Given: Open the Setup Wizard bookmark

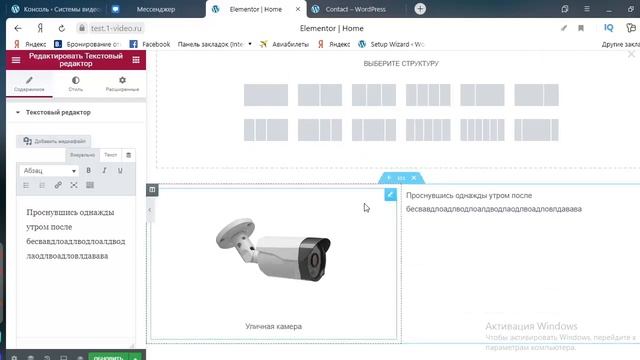Looking at the screenshot, I should tap(391, 44).
